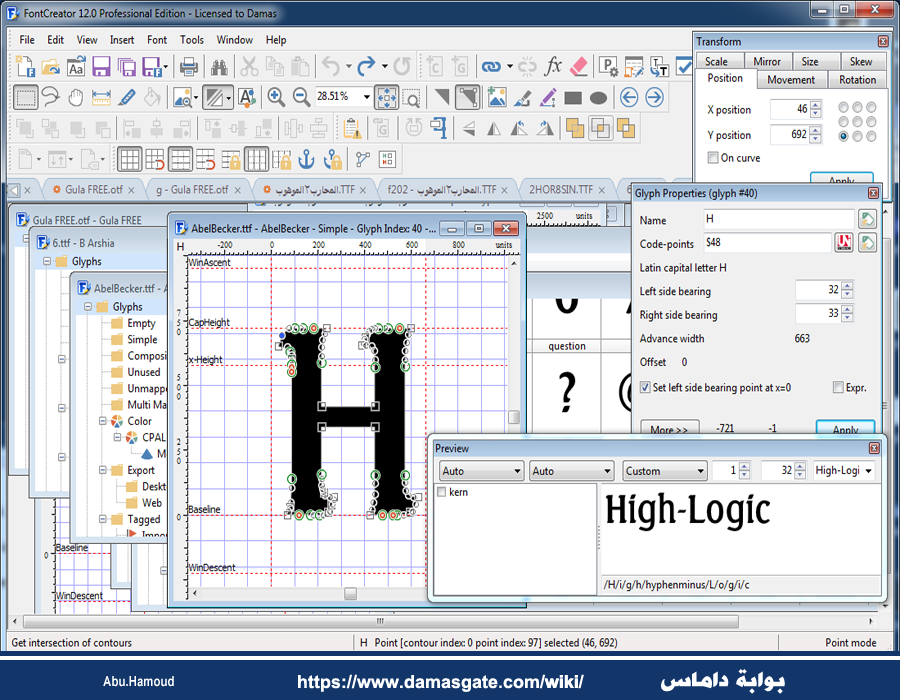The image size is (900, 700).
Task: Click the More >> button
Action: coord(669,429)
